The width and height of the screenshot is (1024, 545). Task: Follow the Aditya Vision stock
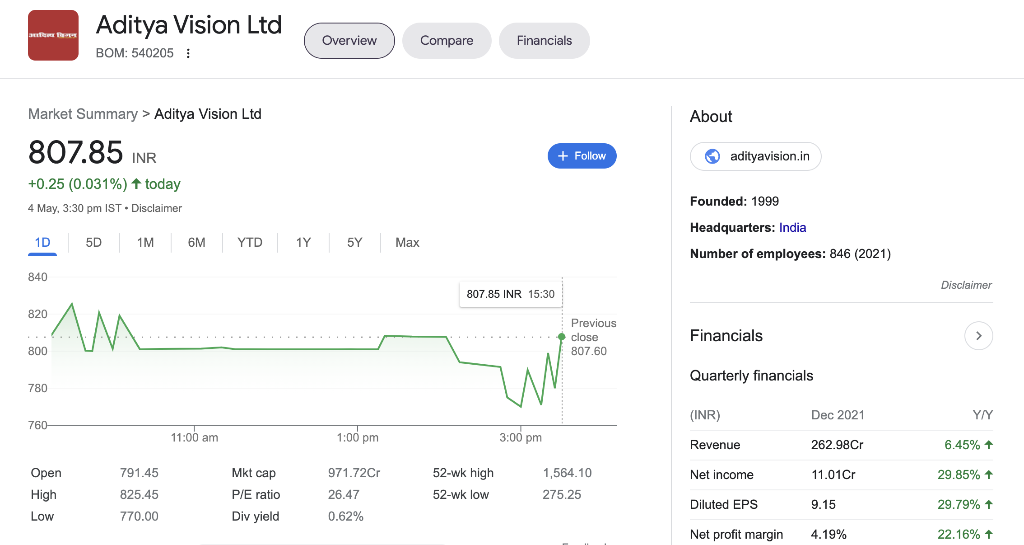point(582,156)
